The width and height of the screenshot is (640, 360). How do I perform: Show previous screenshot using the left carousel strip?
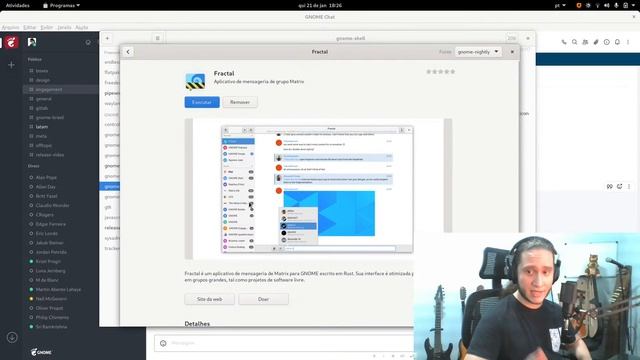(189, 189)
